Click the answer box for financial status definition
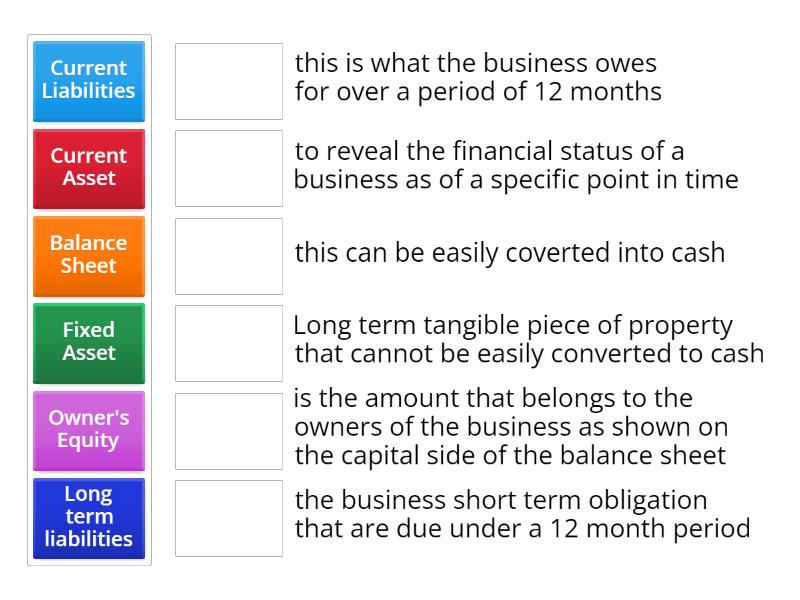The image size is (800, 600). 228,168
